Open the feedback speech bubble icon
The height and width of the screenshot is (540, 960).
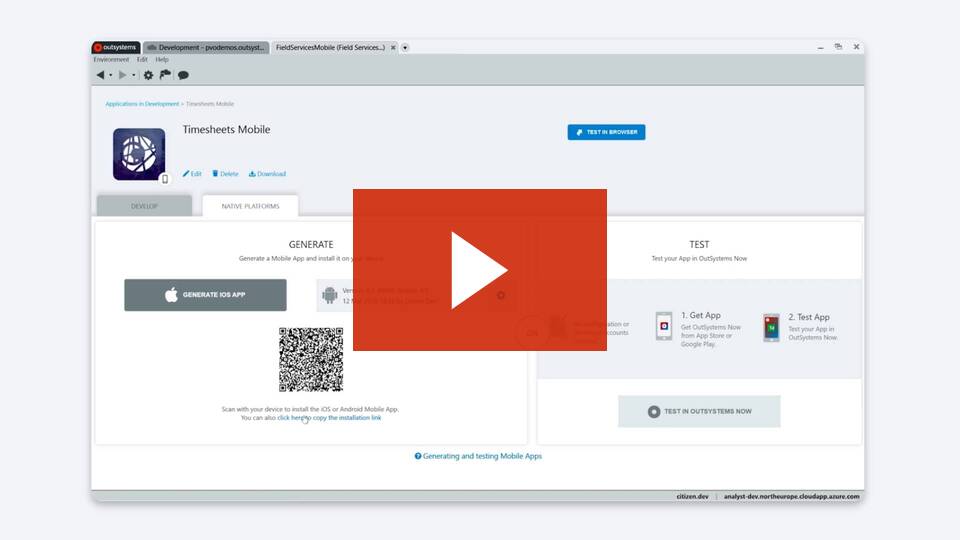point(183,75)
